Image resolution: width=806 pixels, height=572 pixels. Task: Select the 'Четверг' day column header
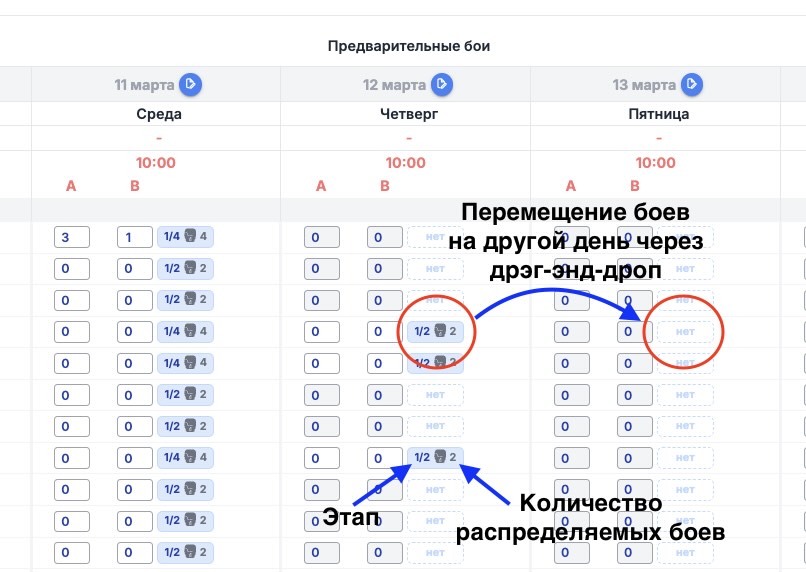[408, 114]
